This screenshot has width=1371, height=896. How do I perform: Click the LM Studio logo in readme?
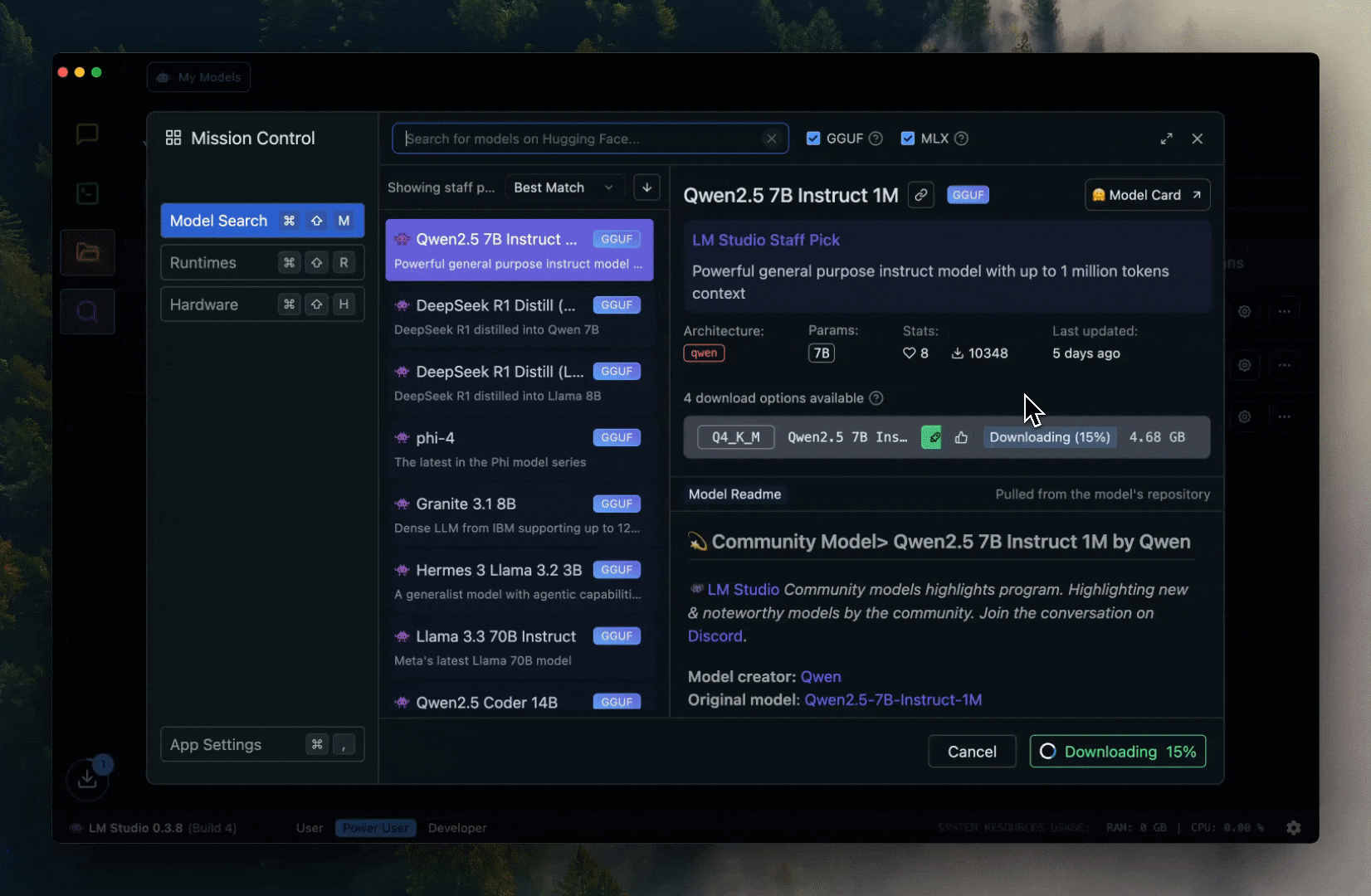point(696,589)
